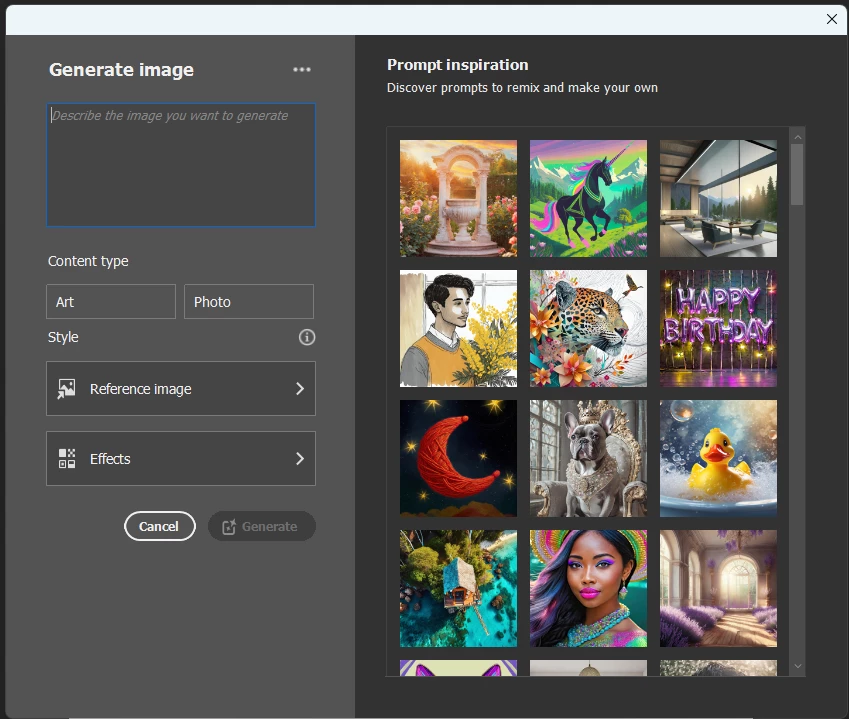849x719 pixels.
Task: Open the three-dot more options menu
Action: coord(302,69)
